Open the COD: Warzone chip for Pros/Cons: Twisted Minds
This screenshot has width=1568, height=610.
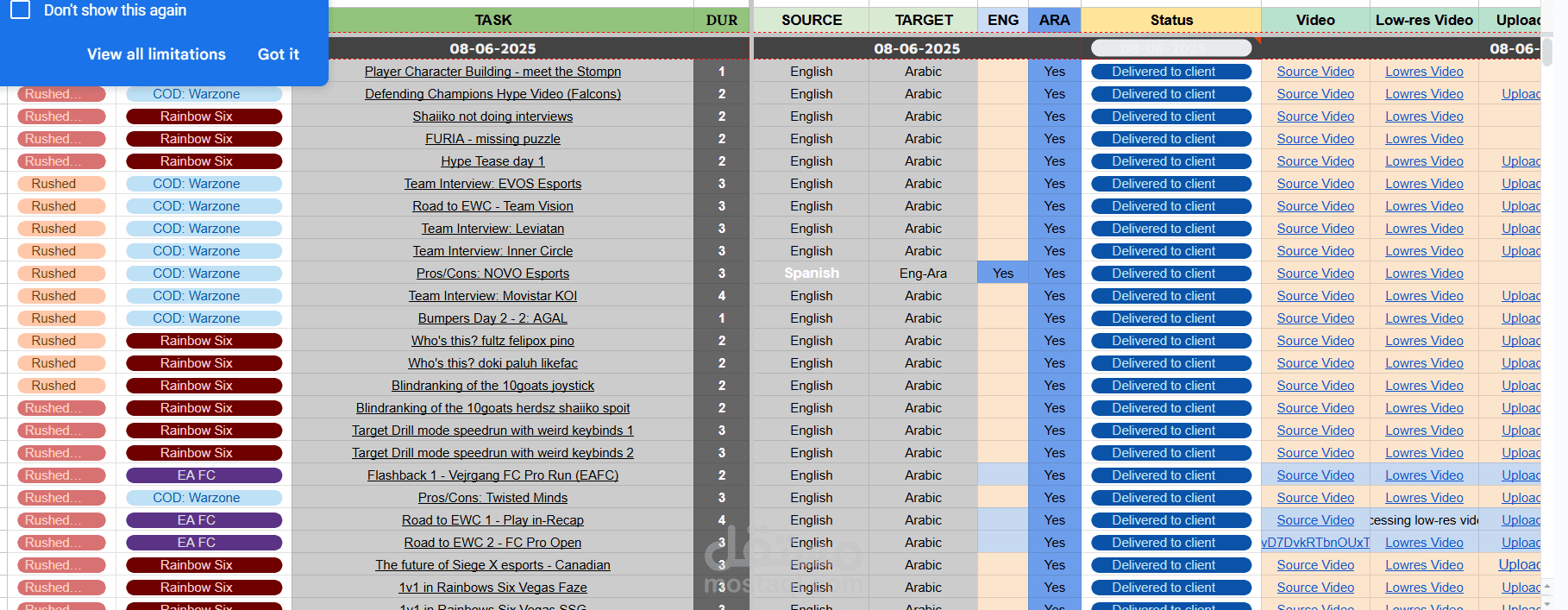tap(204, 498)
